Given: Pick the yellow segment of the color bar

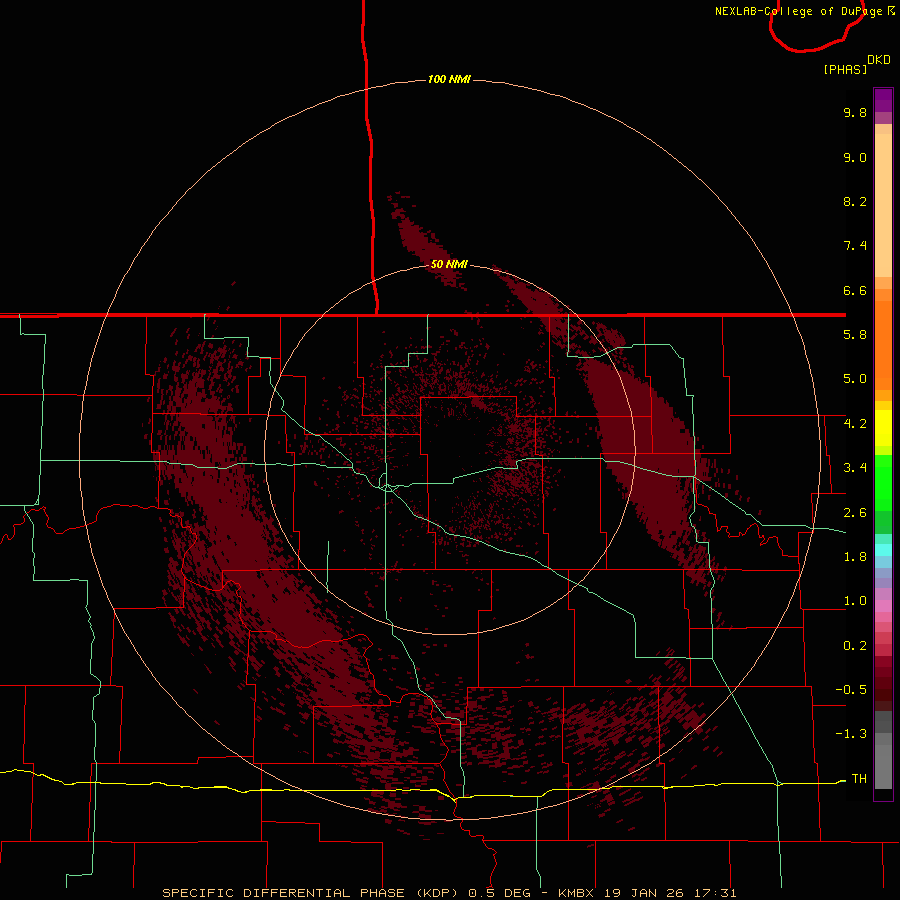Looking at the screenshot, I should pyautogui.click(x=883, y=428).
